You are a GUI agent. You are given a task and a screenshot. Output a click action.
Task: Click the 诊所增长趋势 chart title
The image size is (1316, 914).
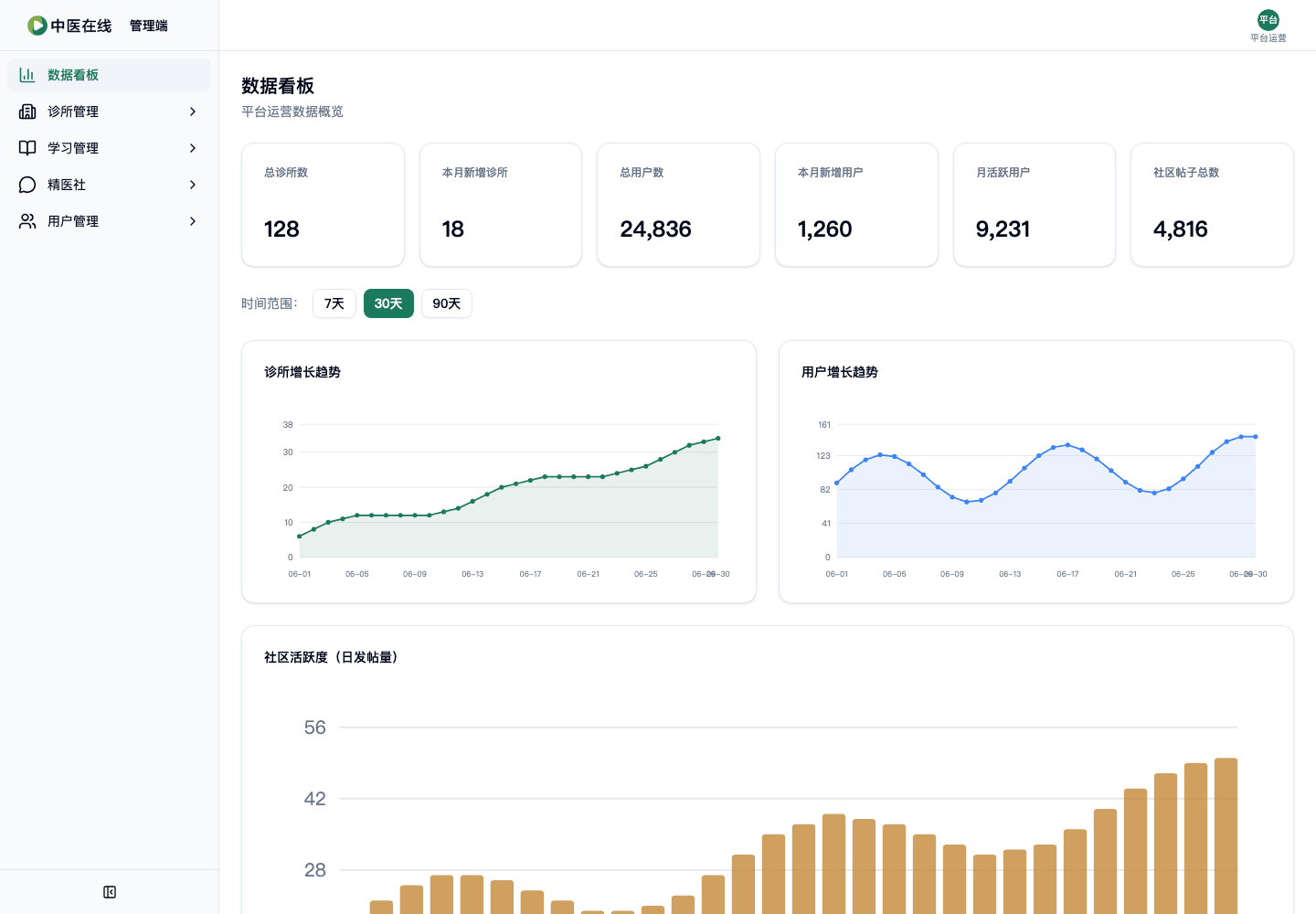coord(302,372)
